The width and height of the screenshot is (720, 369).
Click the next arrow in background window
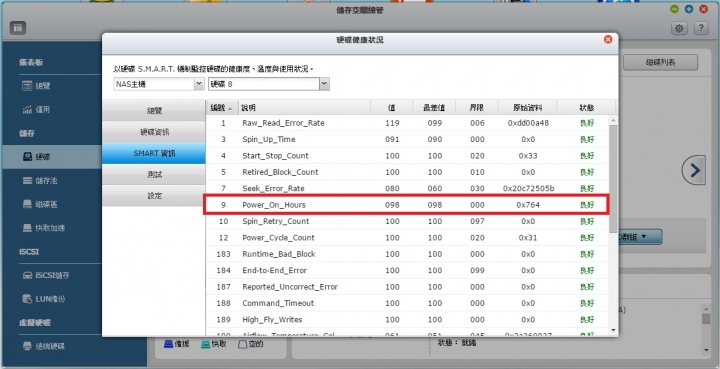pyautogui.click(x=694, y=170)
